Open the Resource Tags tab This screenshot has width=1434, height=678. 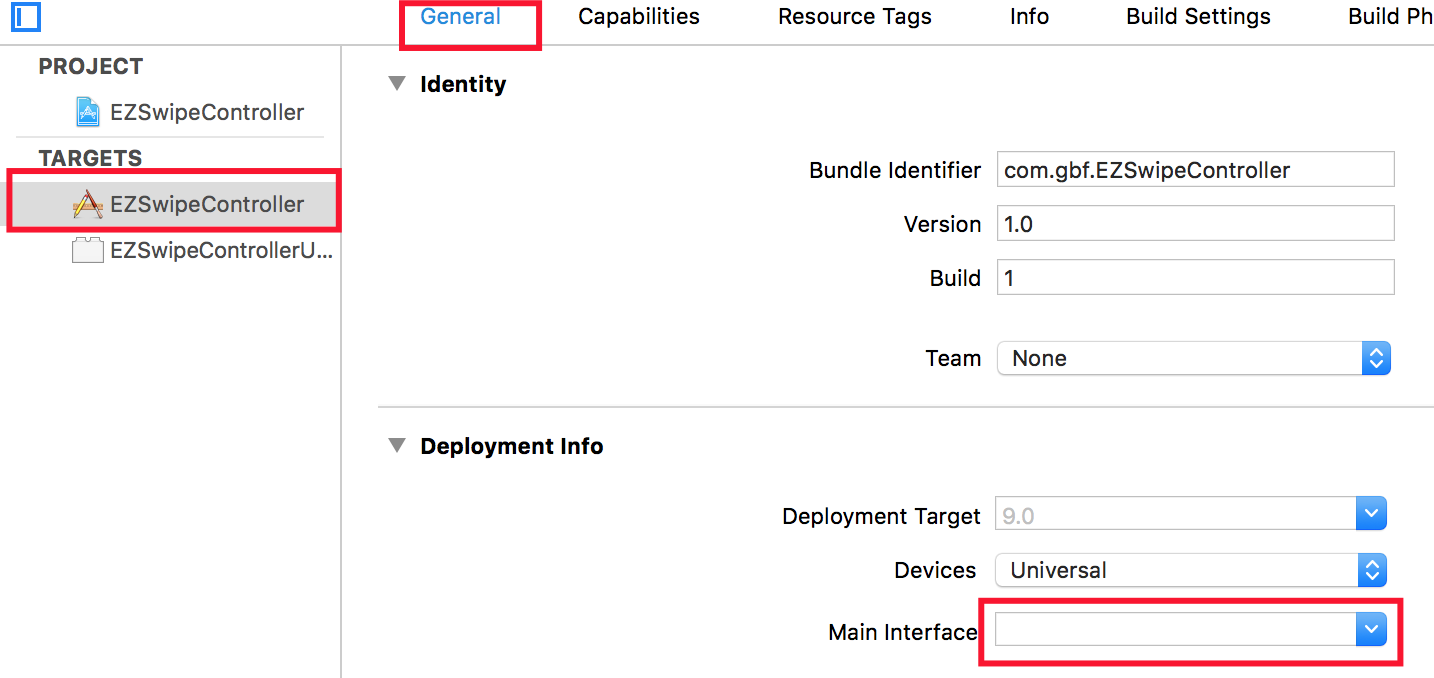click(855, 17)
